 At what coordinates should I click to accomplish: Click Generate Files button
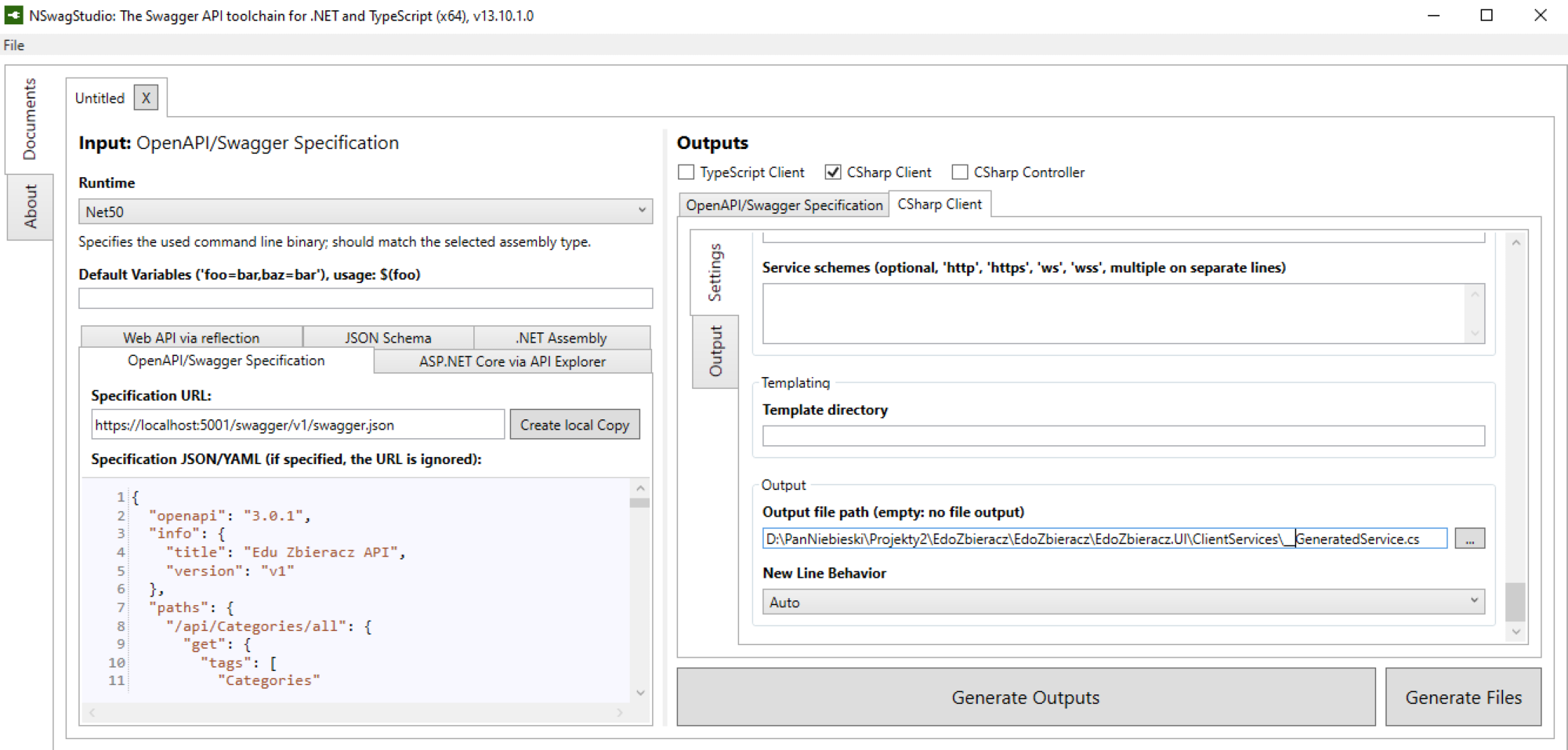pos(1463,697)
